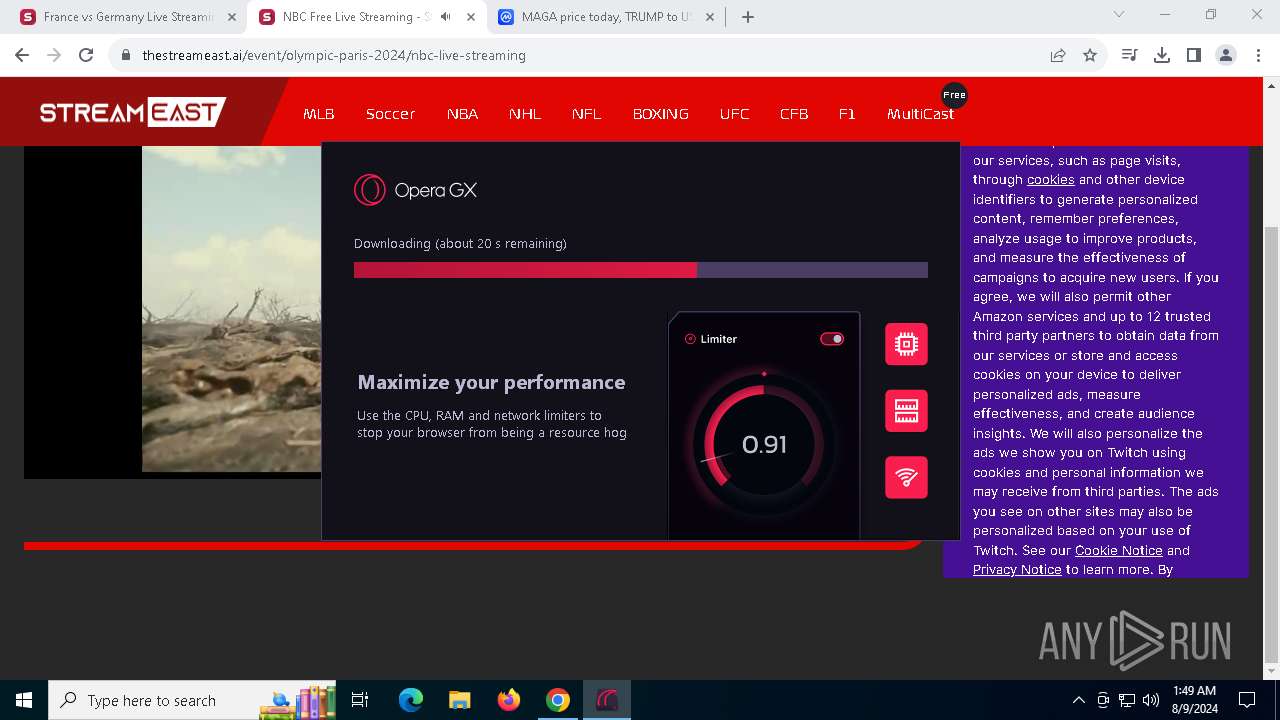
Task: Open the MLB menu item
Action: pos(319,114)
